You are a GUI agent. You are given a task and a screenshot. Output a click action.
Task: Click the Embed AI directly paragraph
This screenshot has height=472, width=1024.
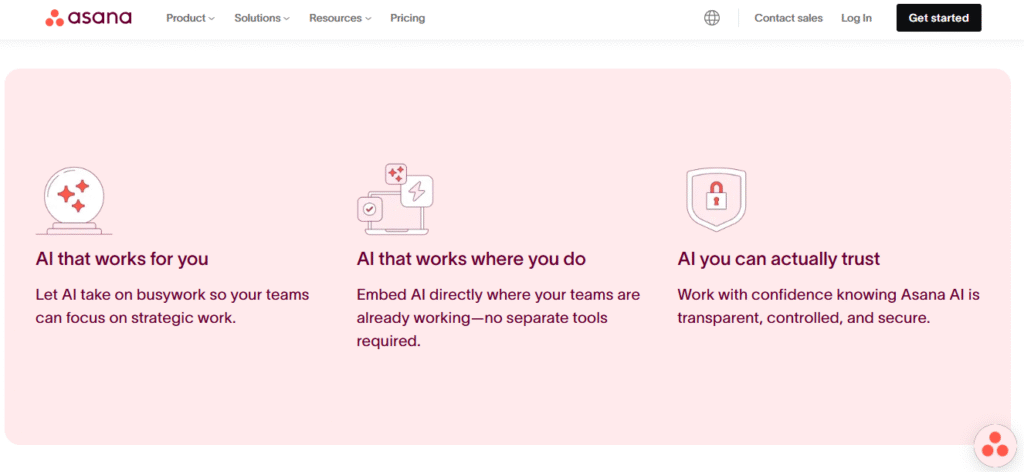click(x=498, y=318)
